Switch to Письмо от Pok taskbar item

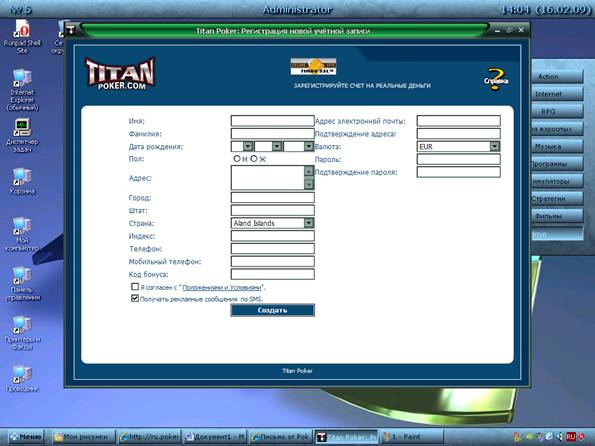280,437
